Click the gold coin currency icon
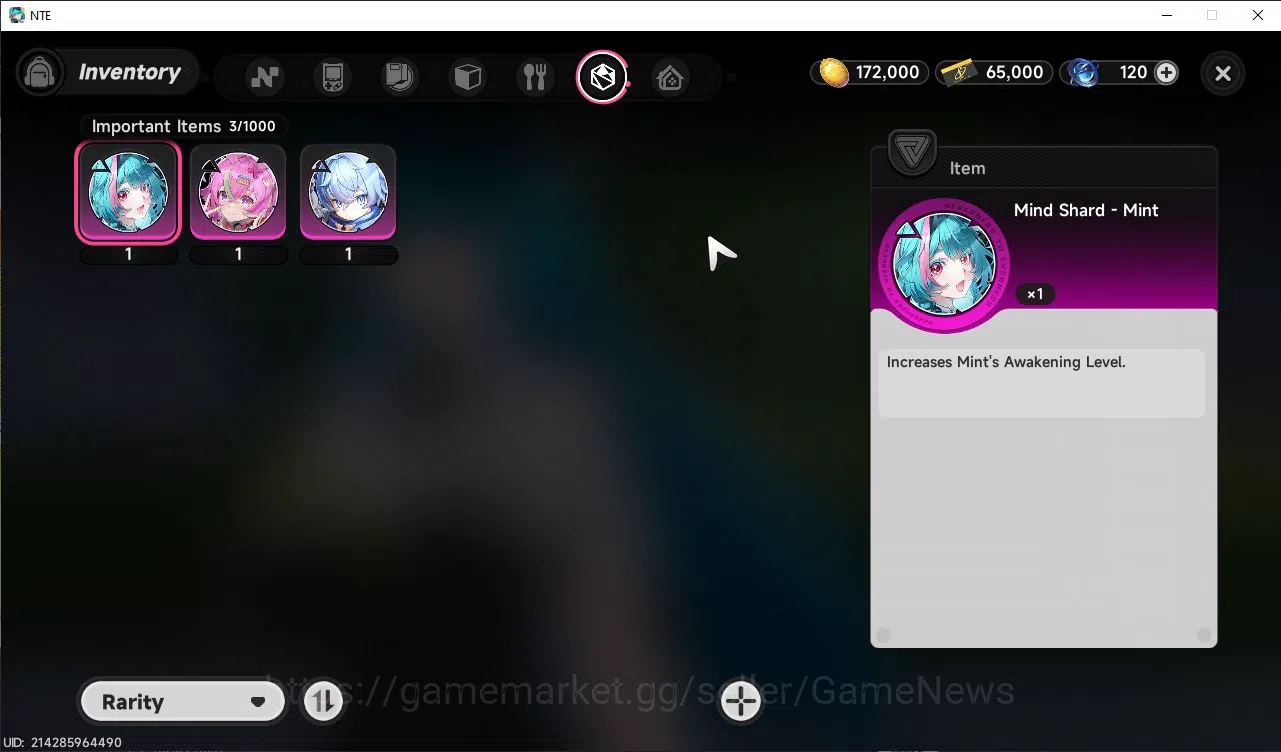 pyautogui.click(x=834, y=72)
